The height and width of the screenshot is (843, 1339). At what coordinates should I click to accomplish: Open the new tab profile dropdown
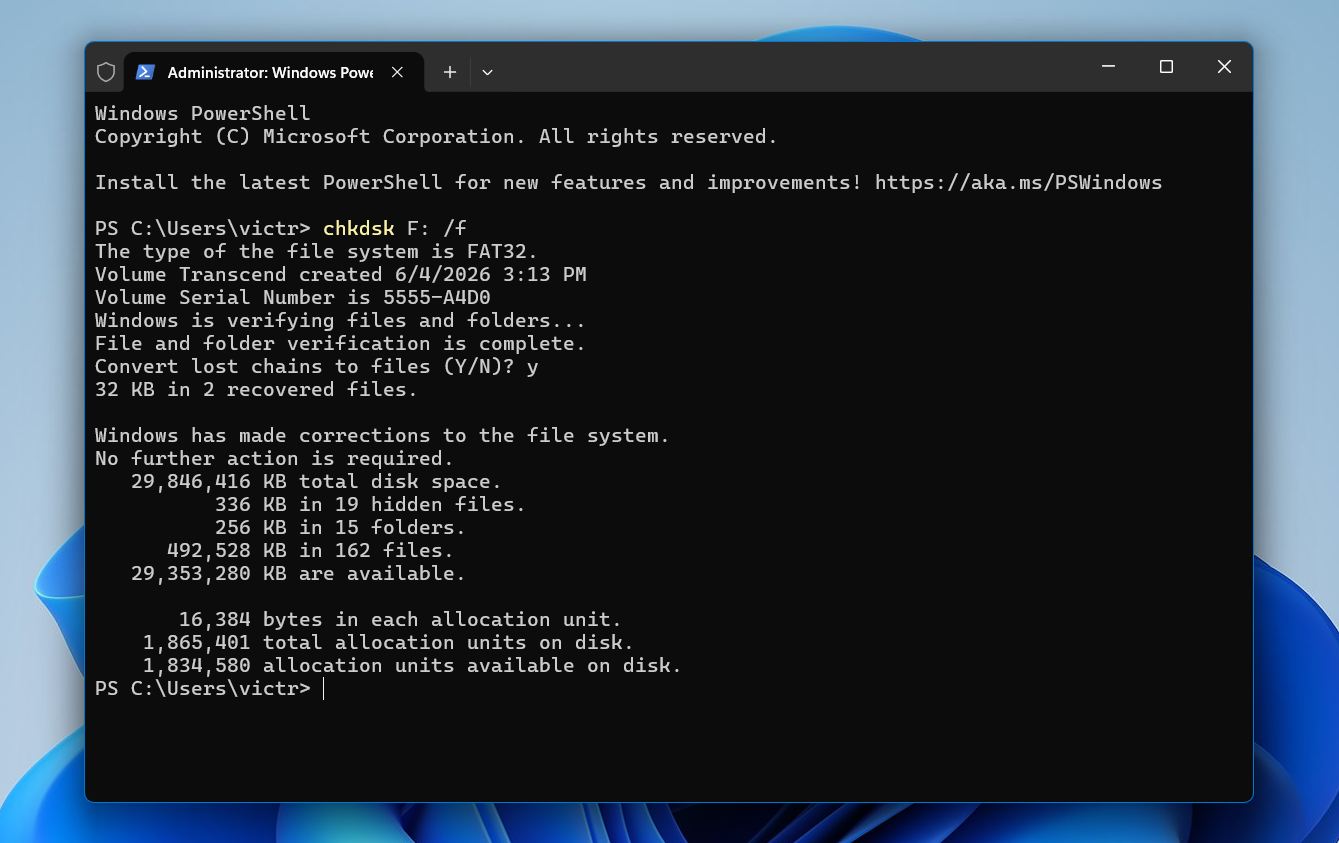pos(487,72)
